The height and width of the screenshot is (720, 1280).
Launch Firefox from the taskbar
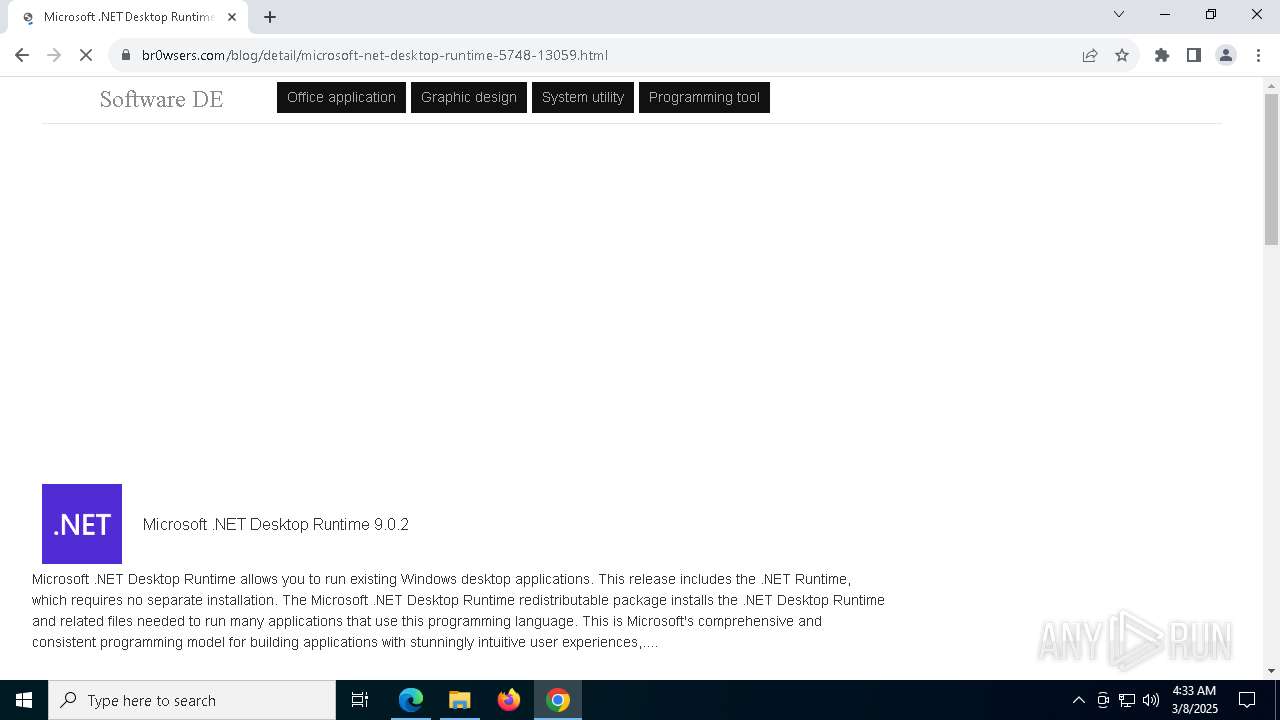pos(509,700)
